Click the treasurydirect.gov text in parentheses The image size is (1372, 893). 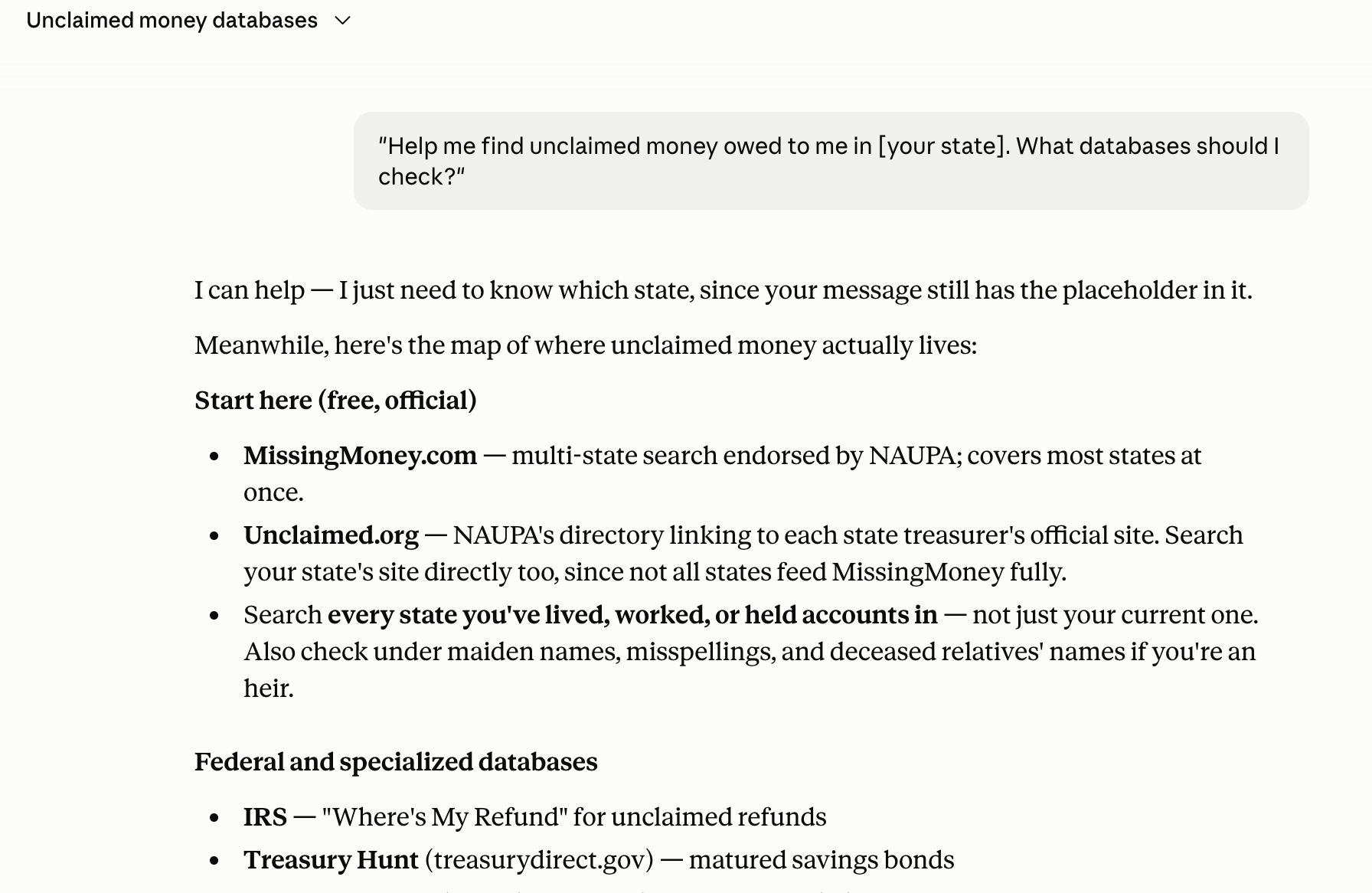539,860
